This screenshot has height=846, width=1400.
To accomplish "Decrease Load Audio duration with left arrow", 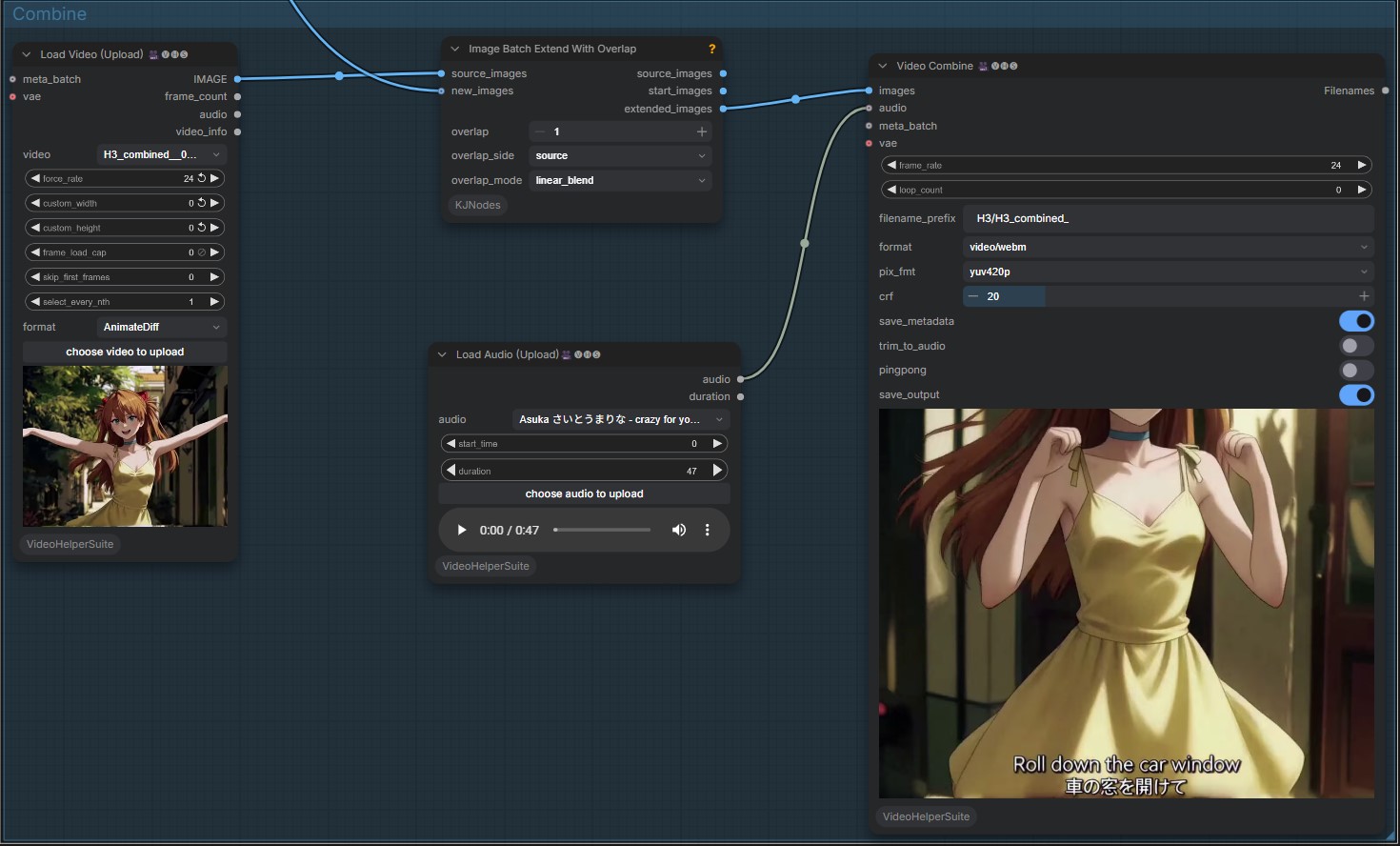I will click(450, 470).
